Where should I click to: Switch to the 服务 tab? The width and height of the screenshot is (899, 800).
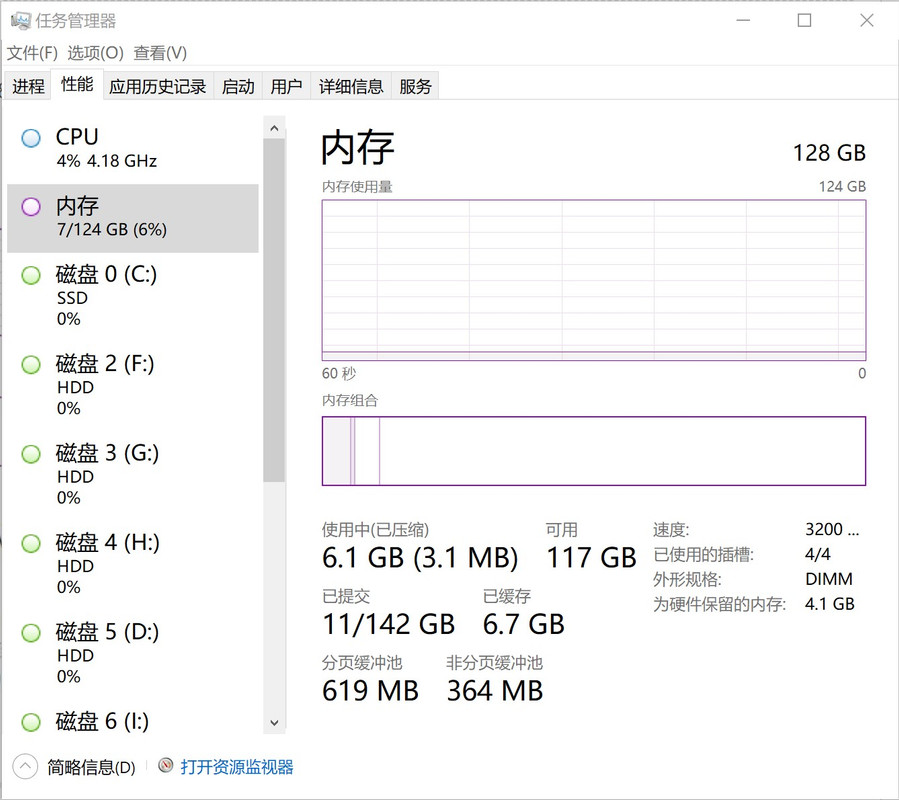pyautogui.click(x=415, y=87)
